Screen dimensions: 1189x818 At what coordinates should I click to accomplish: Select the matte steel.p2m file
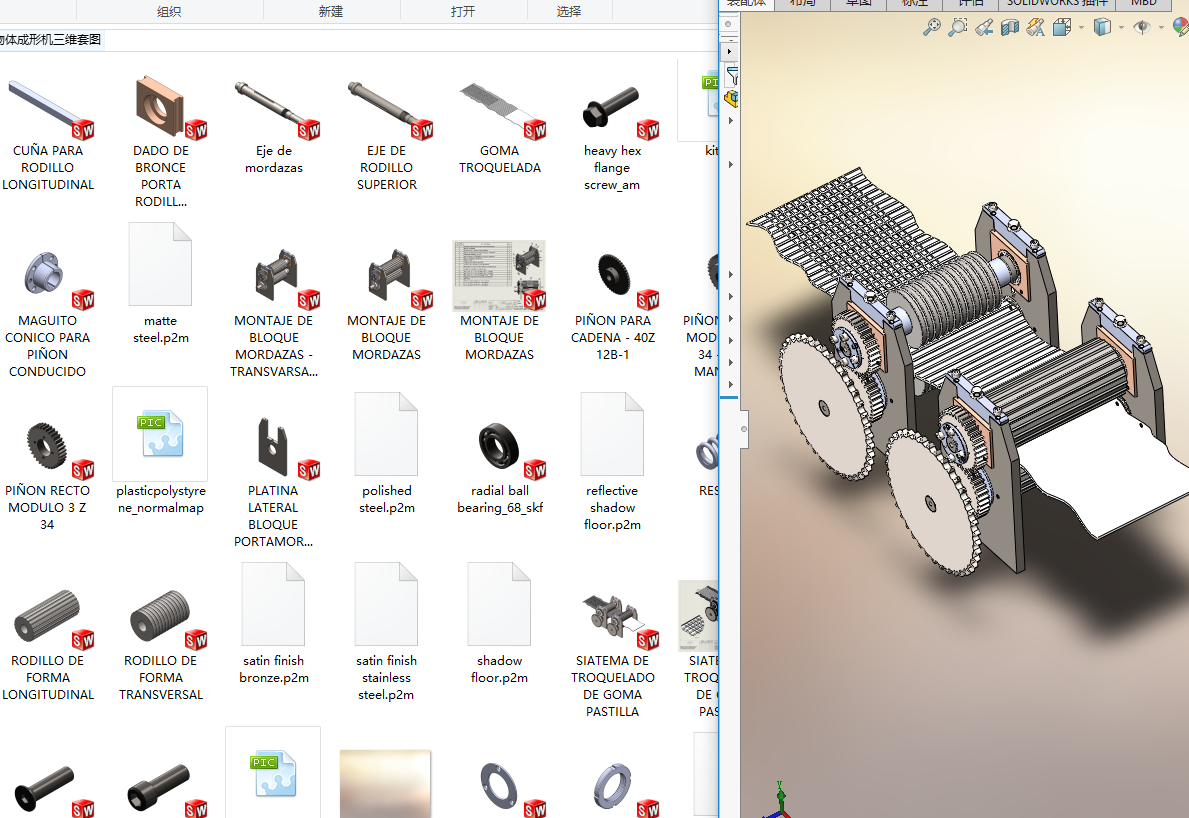coord(161,284)
